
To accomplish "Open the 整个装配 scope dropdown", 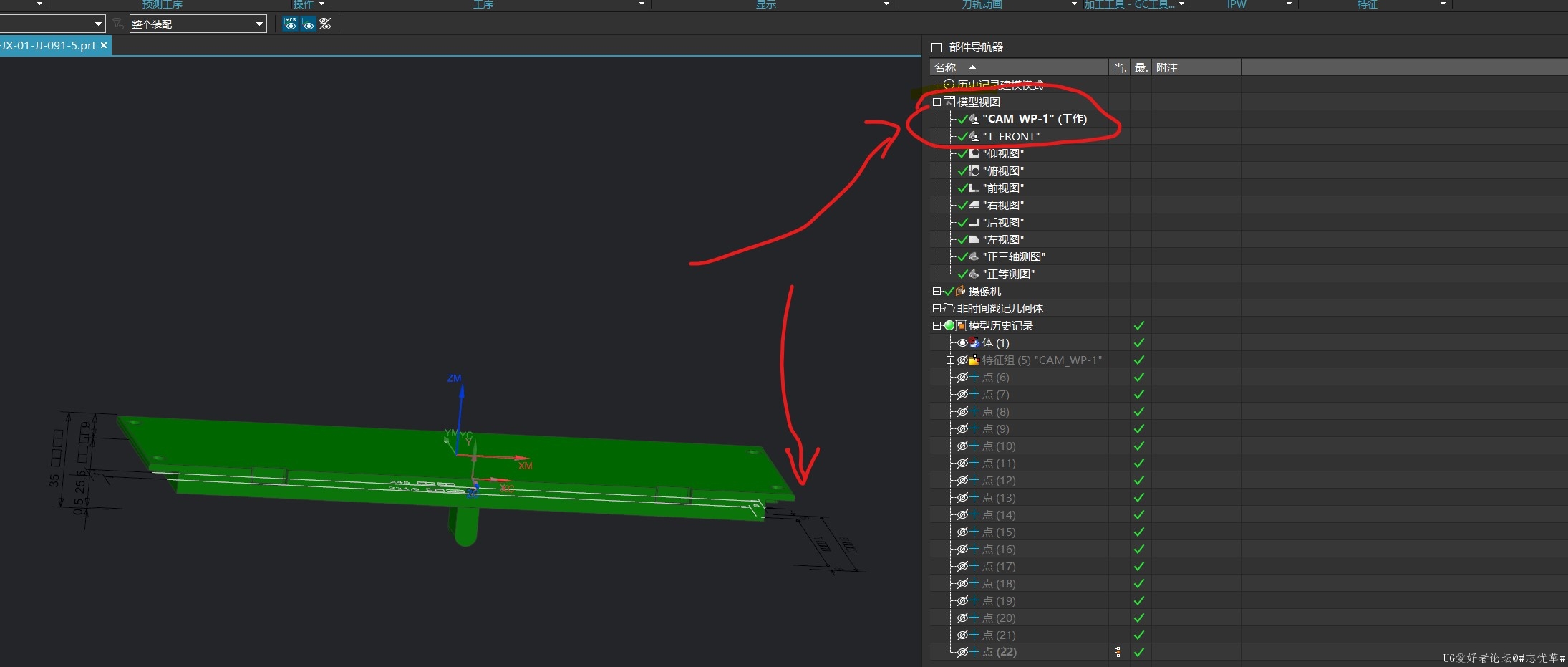I will click(259, 24).
